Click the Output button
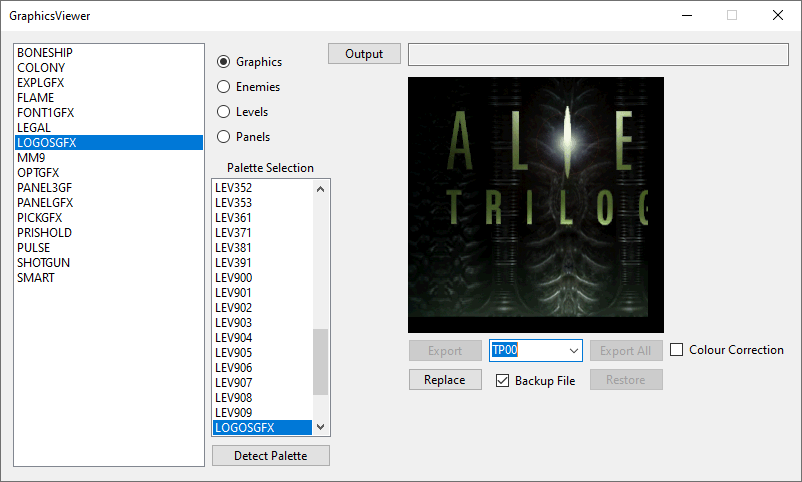 click(x=364, y=54)
